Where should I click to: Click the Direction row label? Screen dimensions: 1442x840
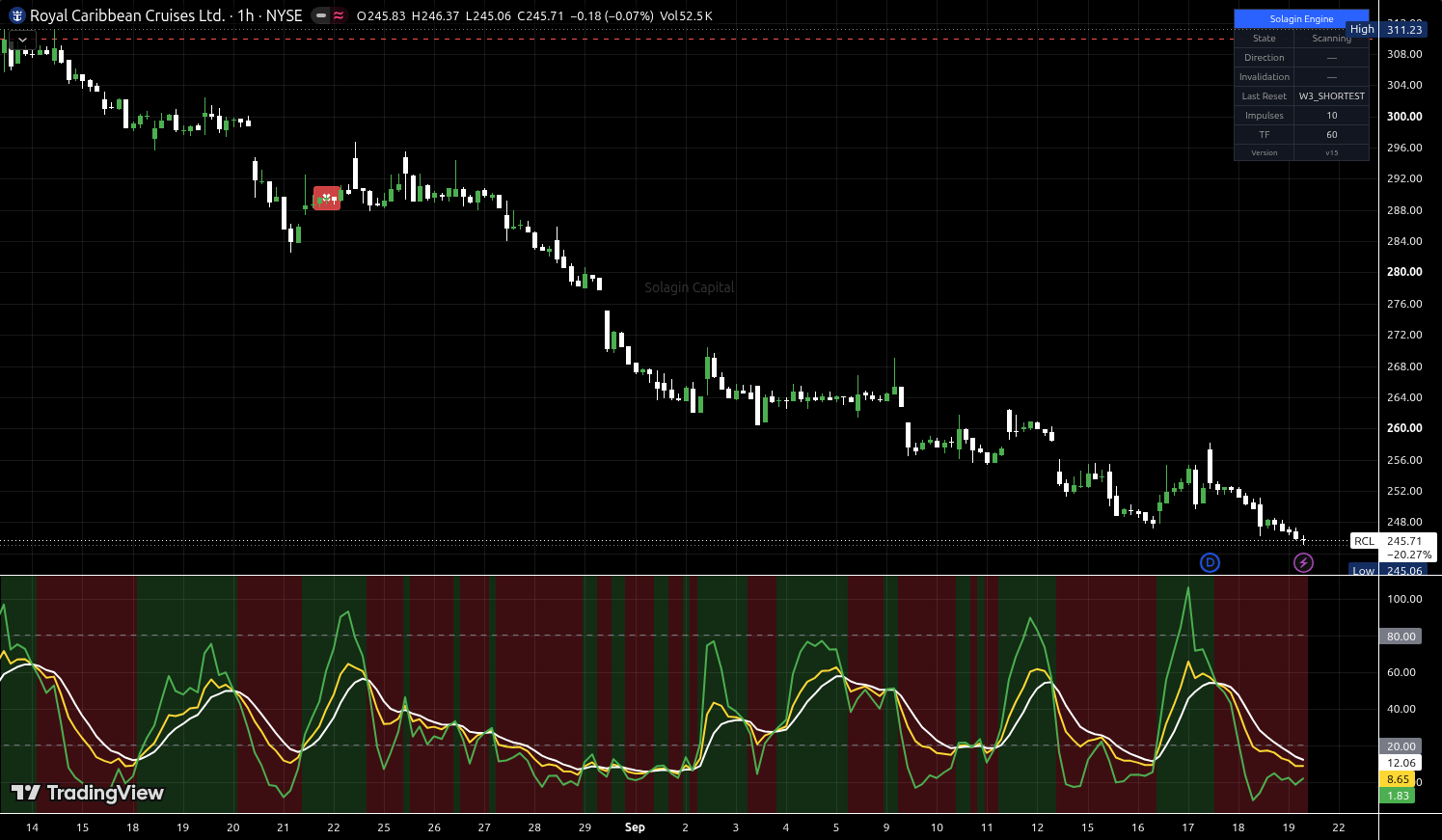point(1265,58)
